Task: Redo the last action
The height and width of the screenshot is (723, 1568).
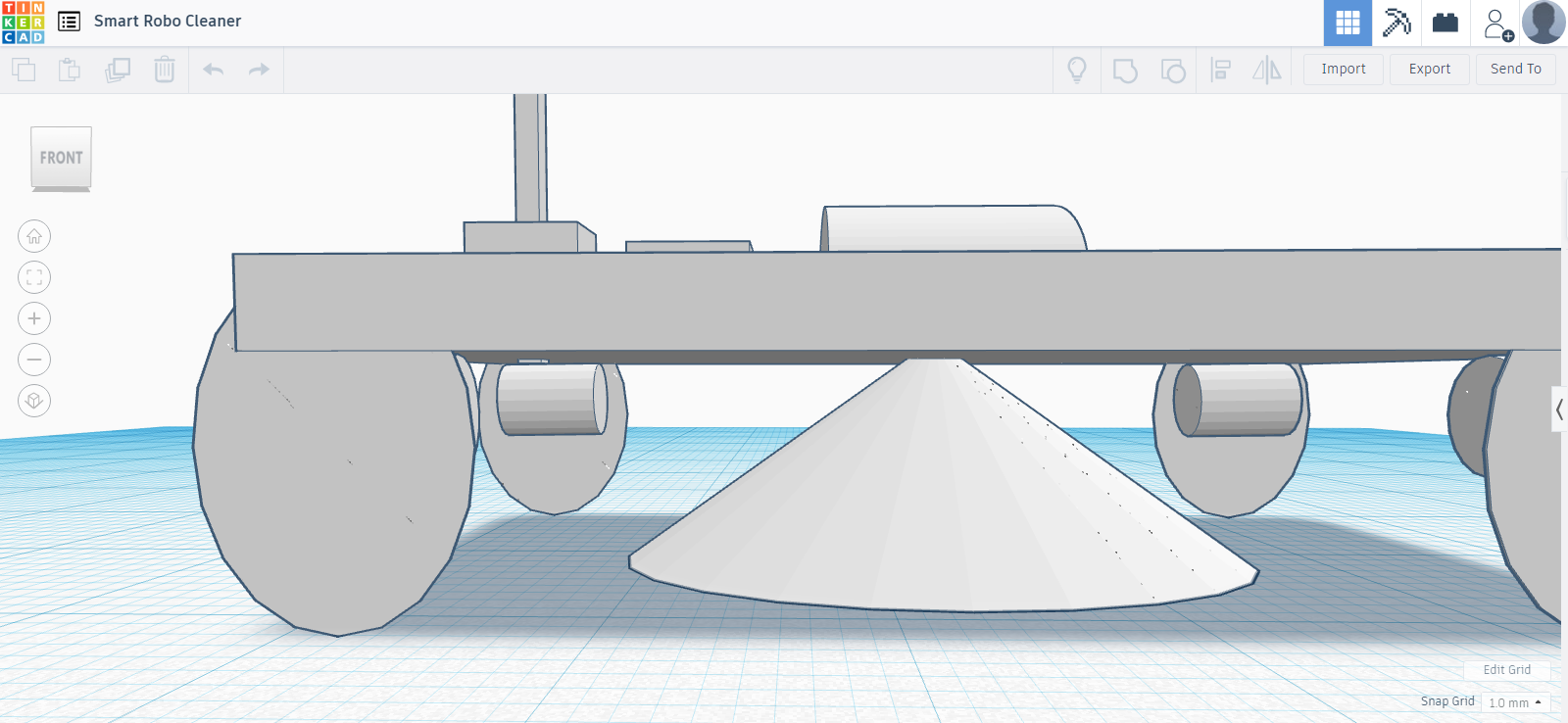Action: (259, 70)
